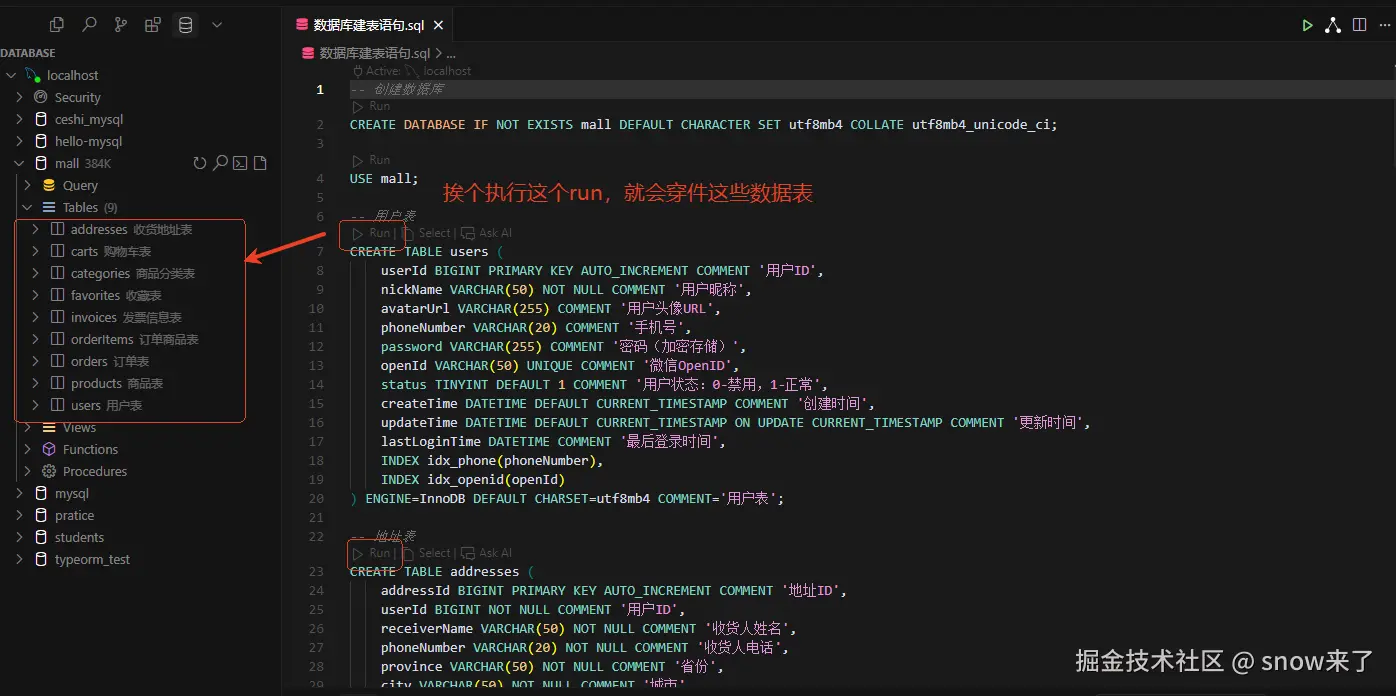Click the addresses table icon
This screenshot has width=1396, height=696.
click(57, 229)
